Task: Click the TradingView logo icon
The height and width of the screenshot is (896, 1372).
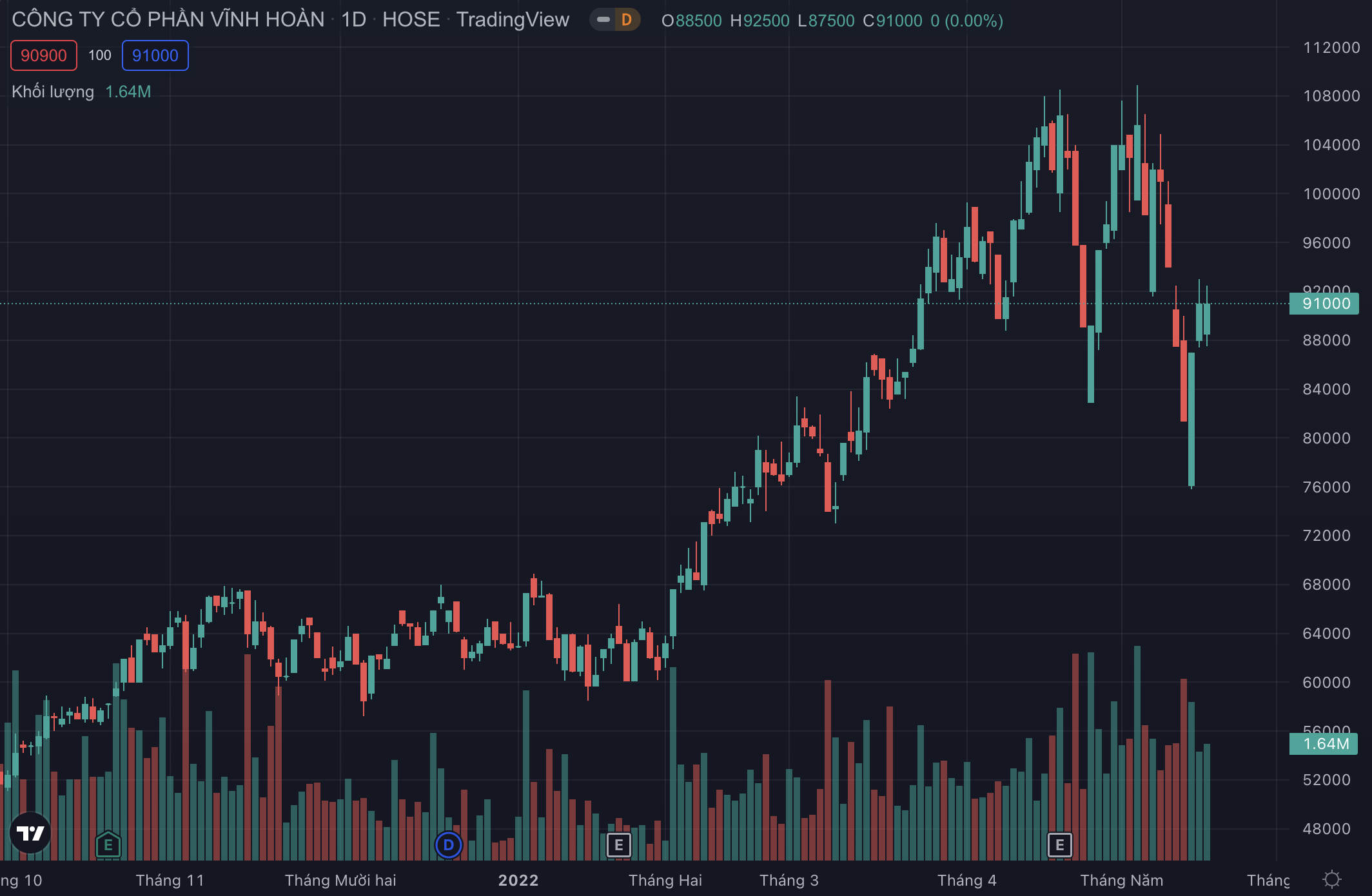Action: pyautogui.click(x=30, y=833)
